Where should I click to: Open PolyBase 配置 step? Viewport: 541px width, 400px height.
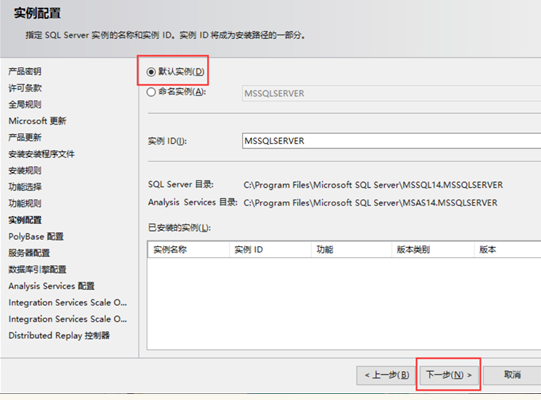pyautogui.click(x=36, y=236)
